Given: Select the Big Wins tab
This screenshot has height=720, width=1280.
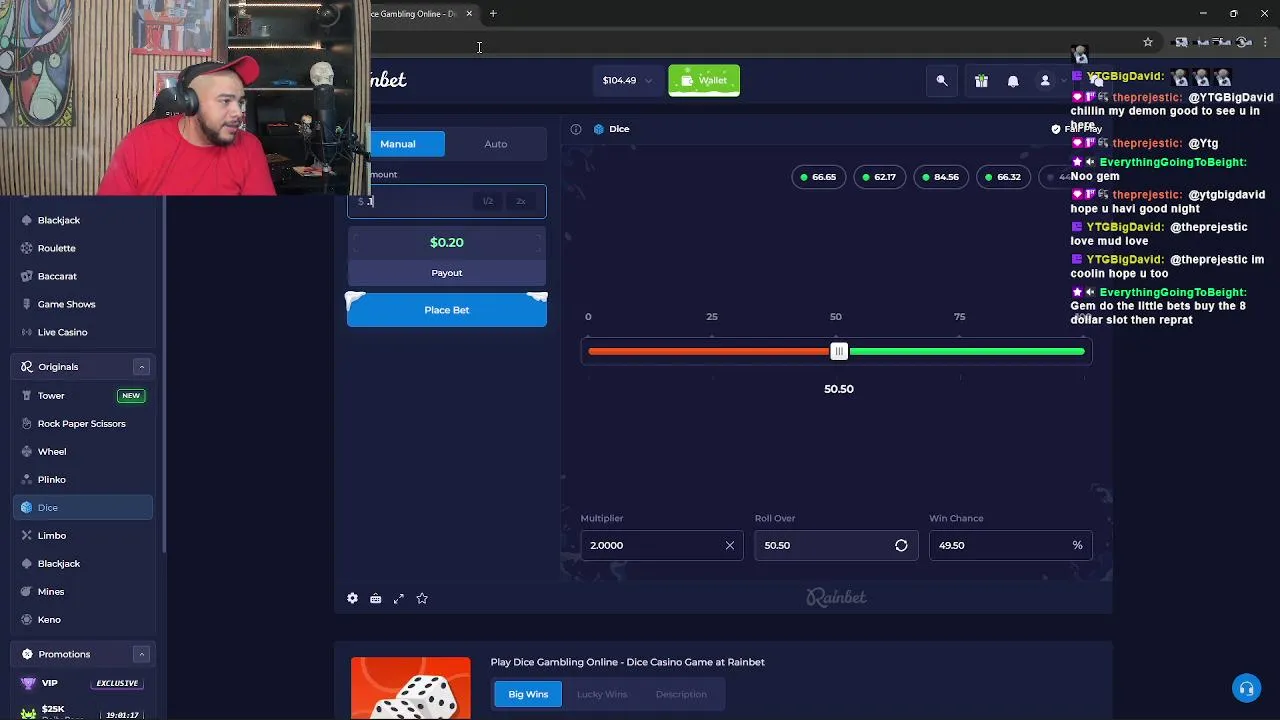Looking at the screenshot, I should 528,694.
